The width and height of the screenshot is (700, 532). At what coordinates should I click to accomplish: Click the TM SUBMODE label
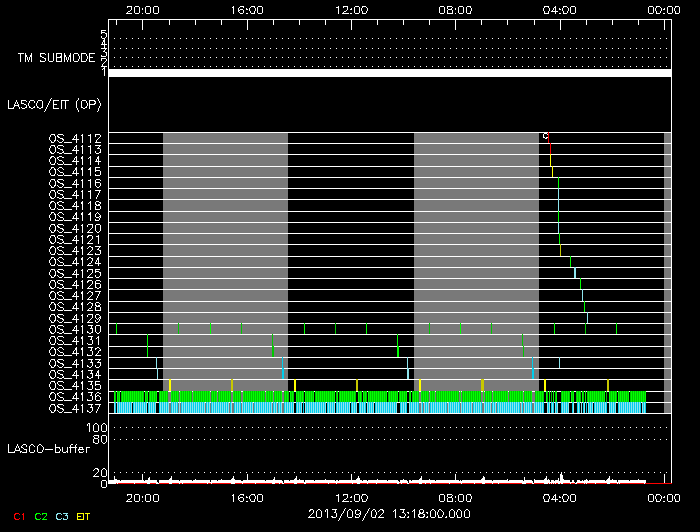coord(55,58)
